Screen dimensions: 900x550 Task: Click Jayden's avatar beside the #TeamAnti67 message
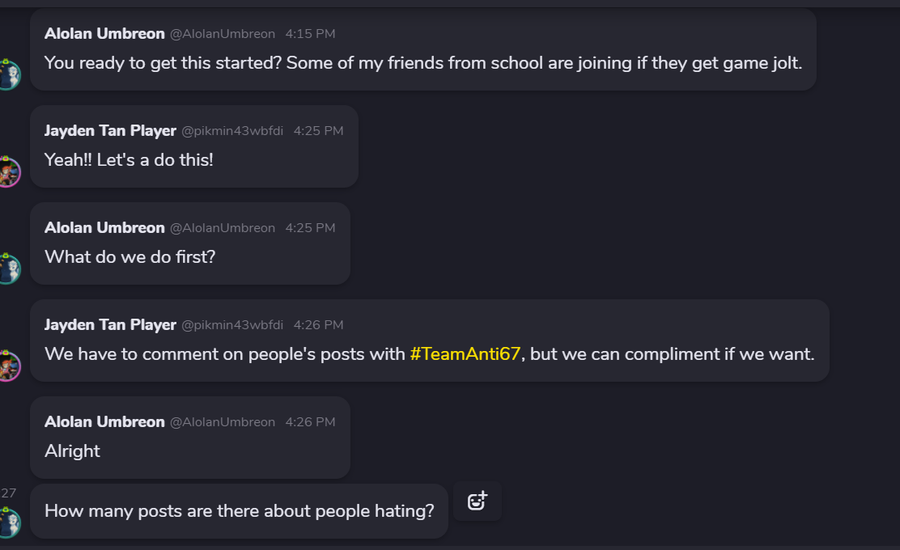[x=8, y=365]
